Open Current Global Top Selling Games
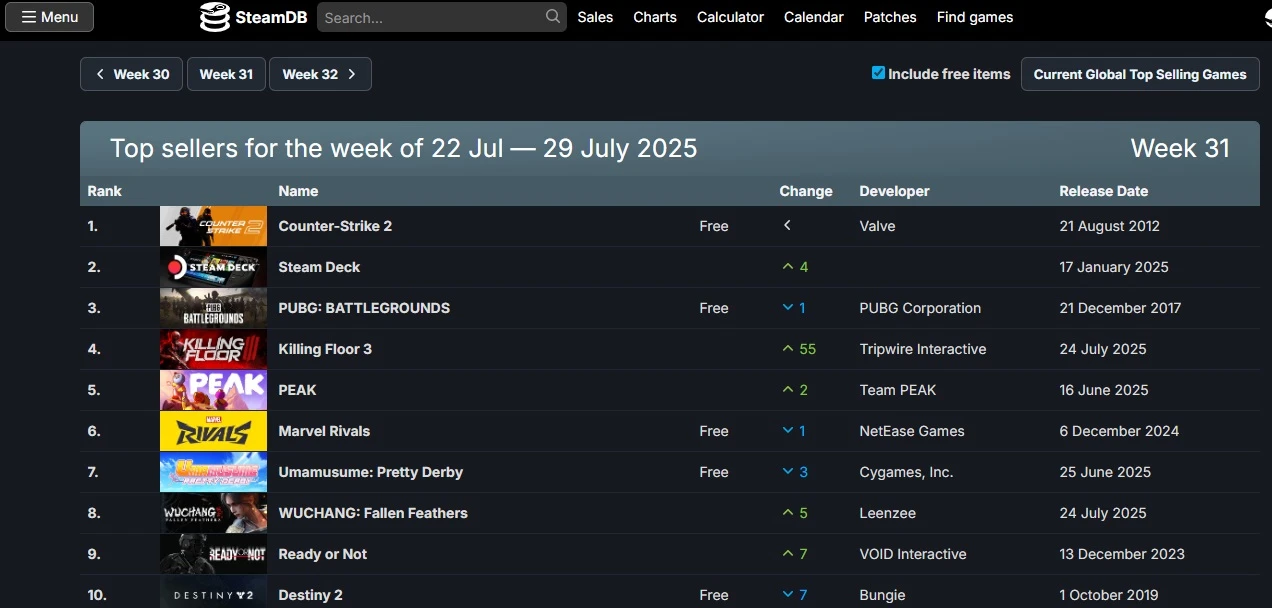 1140,74
